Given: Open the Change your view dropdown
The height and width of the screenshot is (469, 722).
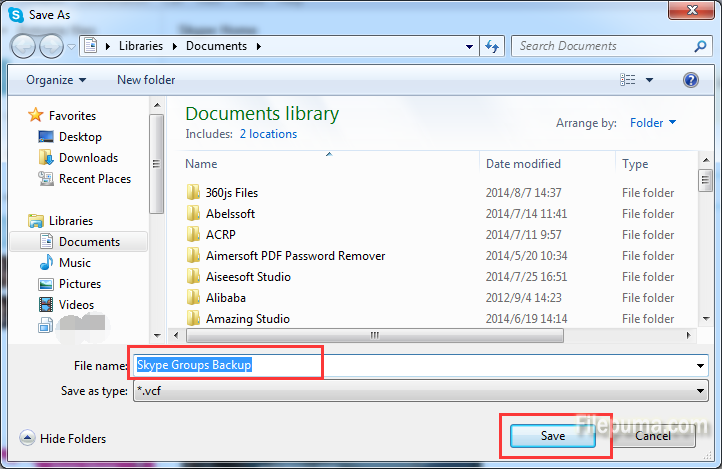Looking at the screenshot, I should pos(649,80).
